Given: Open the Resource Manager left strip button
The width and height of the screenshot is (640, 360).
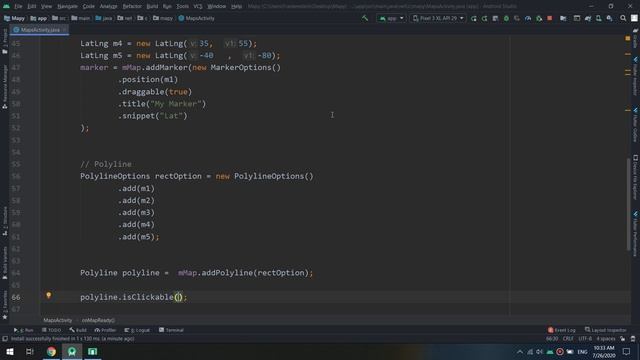Looking at the screenshot, I should 5,87.
